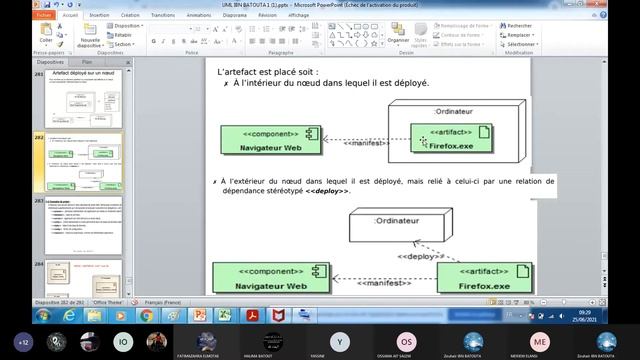Open the Sélectionner dropdown
The height and width of the screenshot is (360, 640).
click(519, 44)
